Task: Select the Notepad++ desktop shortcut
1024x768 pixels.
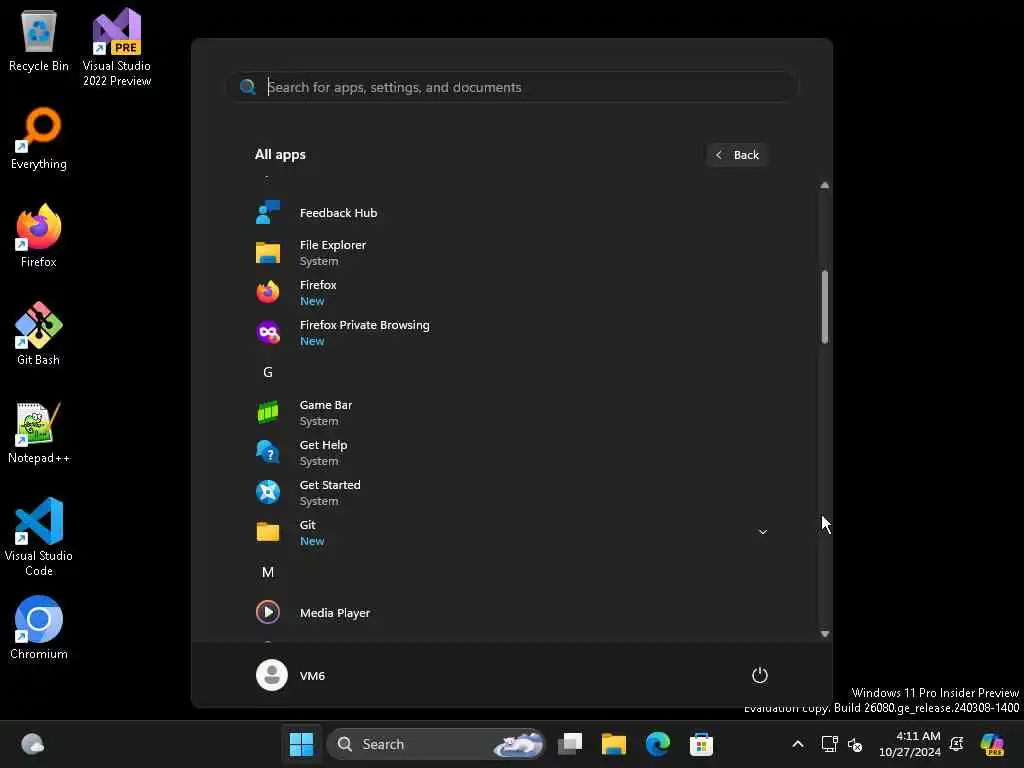Action: click(39, 432)
